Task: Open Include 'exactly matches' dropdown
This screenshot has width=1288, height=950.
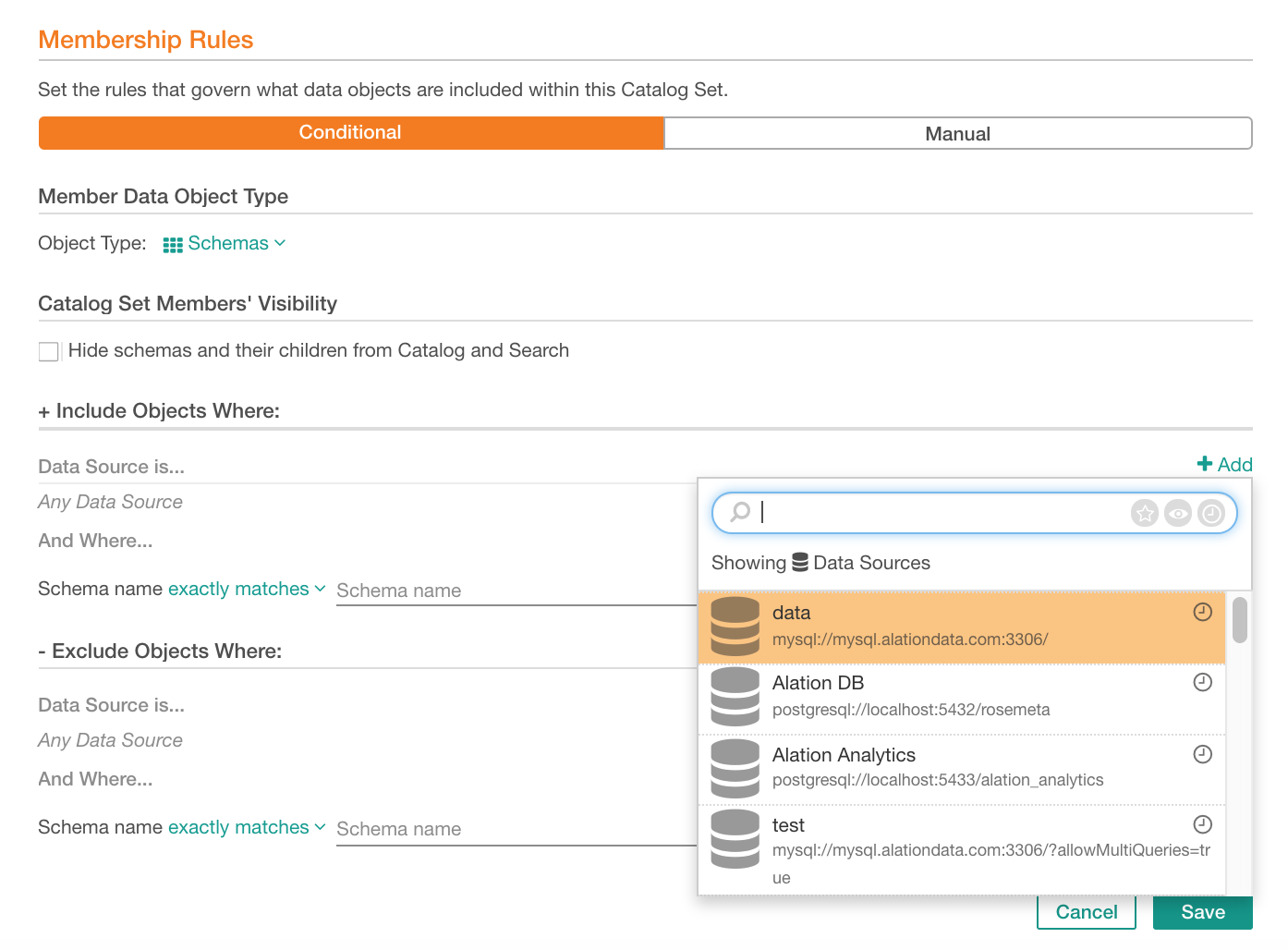Action: [x=247, y=589]
